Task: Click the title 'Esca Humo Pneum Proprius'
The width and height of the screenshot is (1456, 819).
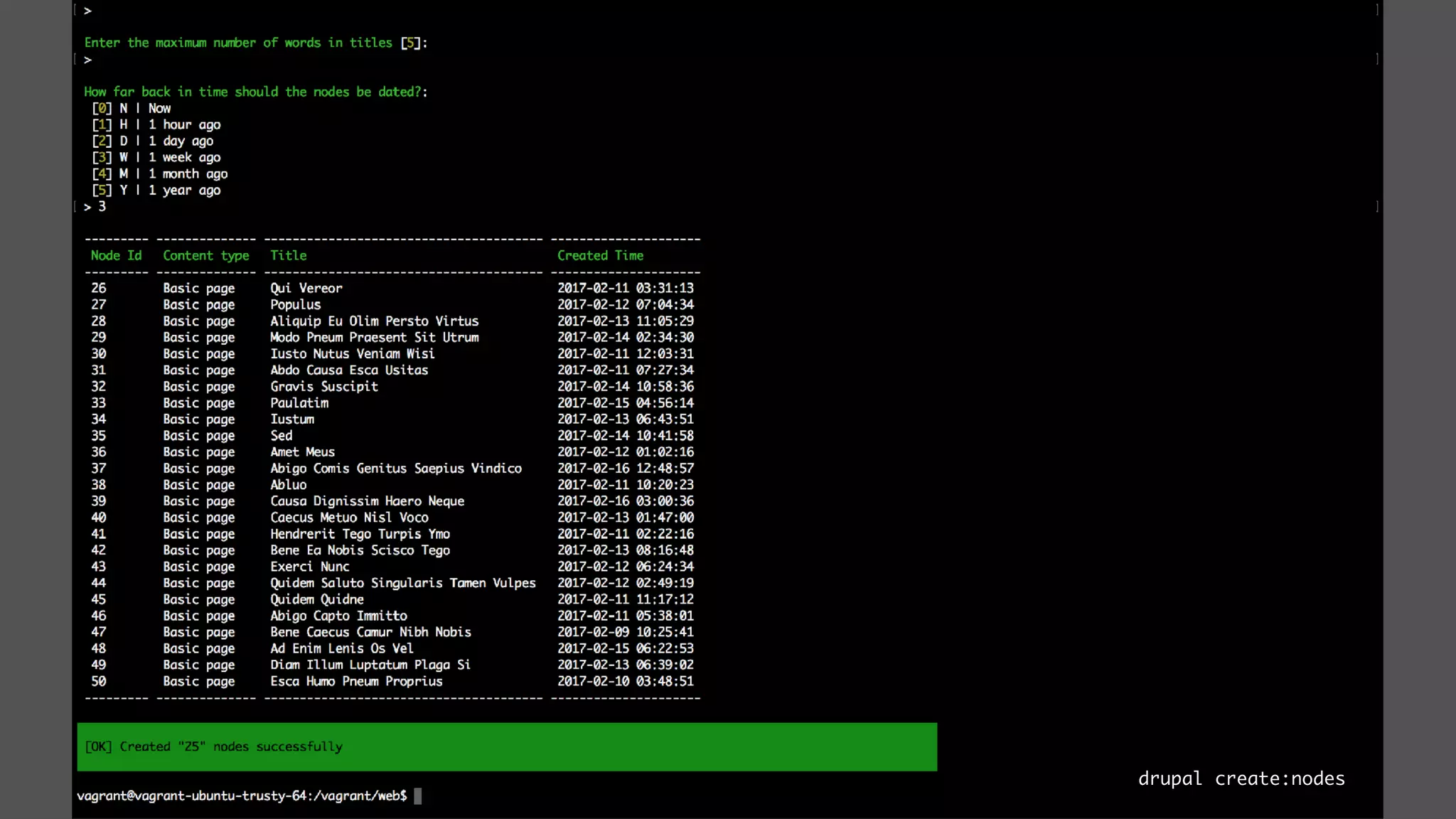Action: coord(356,681)
